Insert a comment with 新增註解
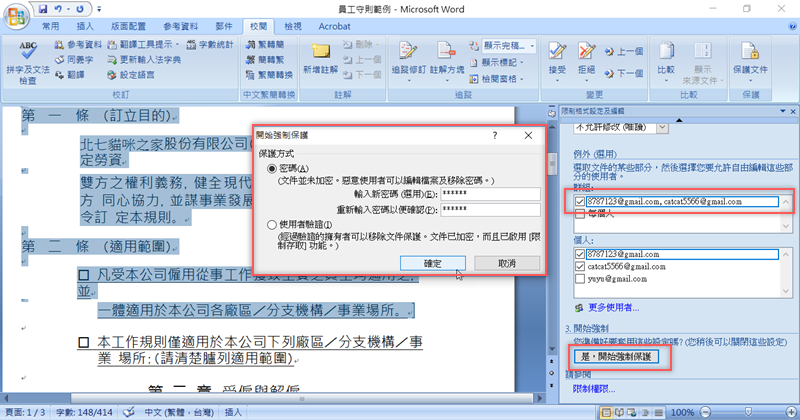Screen dimensions: 800x420 pyautogui.click(x=320, y=60)
